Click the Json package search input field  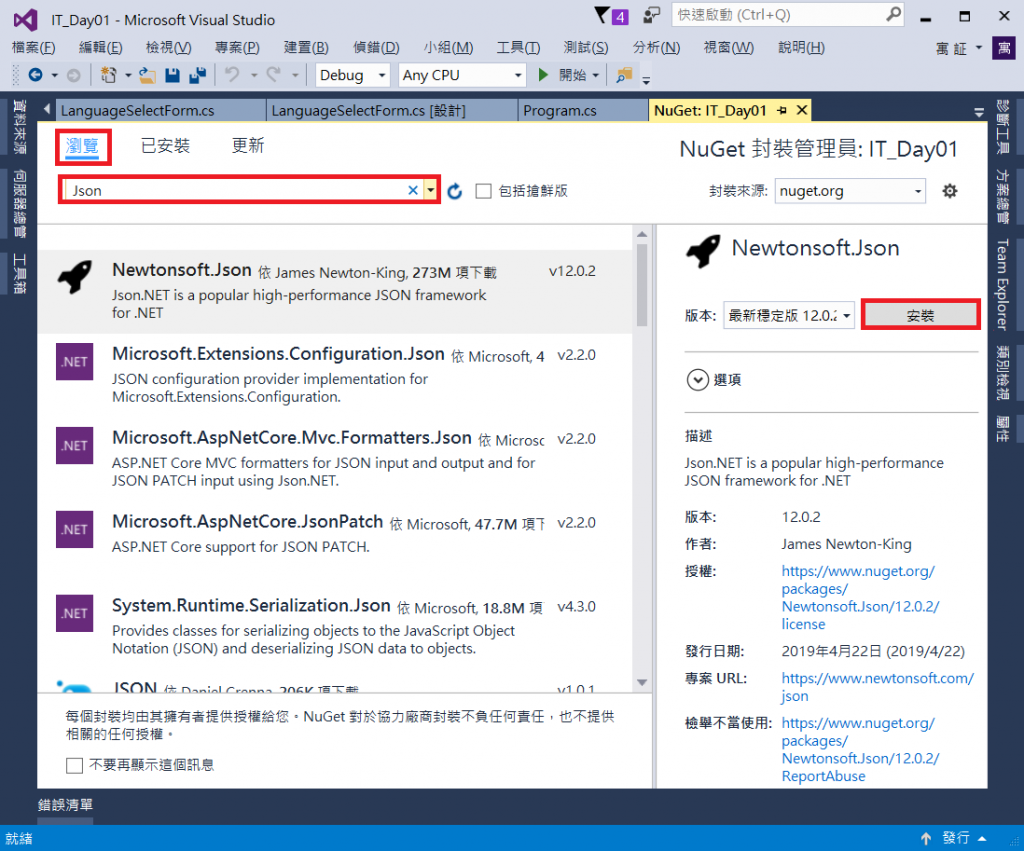tap(236, 190)
